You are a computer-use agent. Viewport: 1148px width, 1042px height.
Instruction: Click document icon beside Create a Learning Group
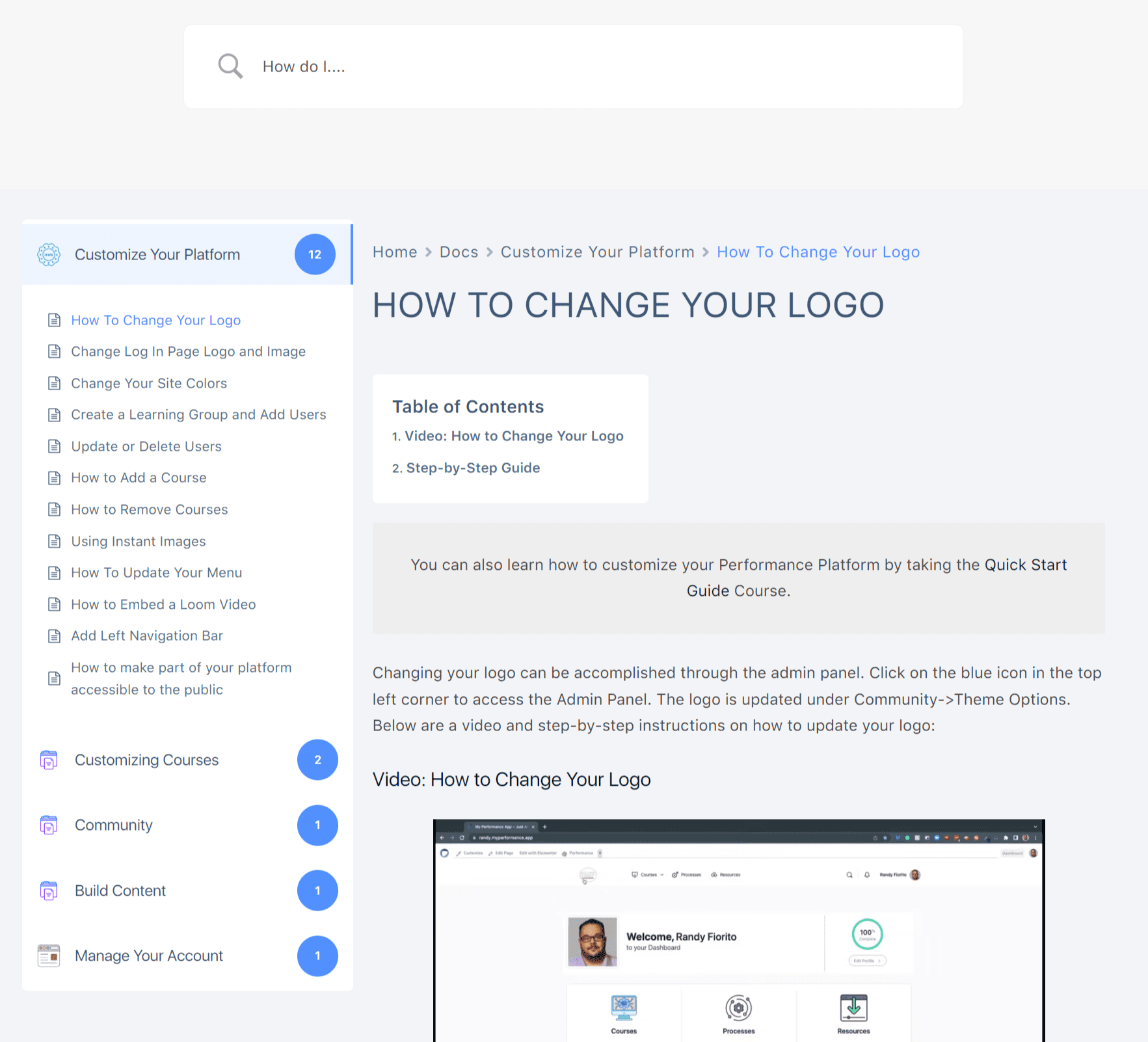click(x=55, y=414)
